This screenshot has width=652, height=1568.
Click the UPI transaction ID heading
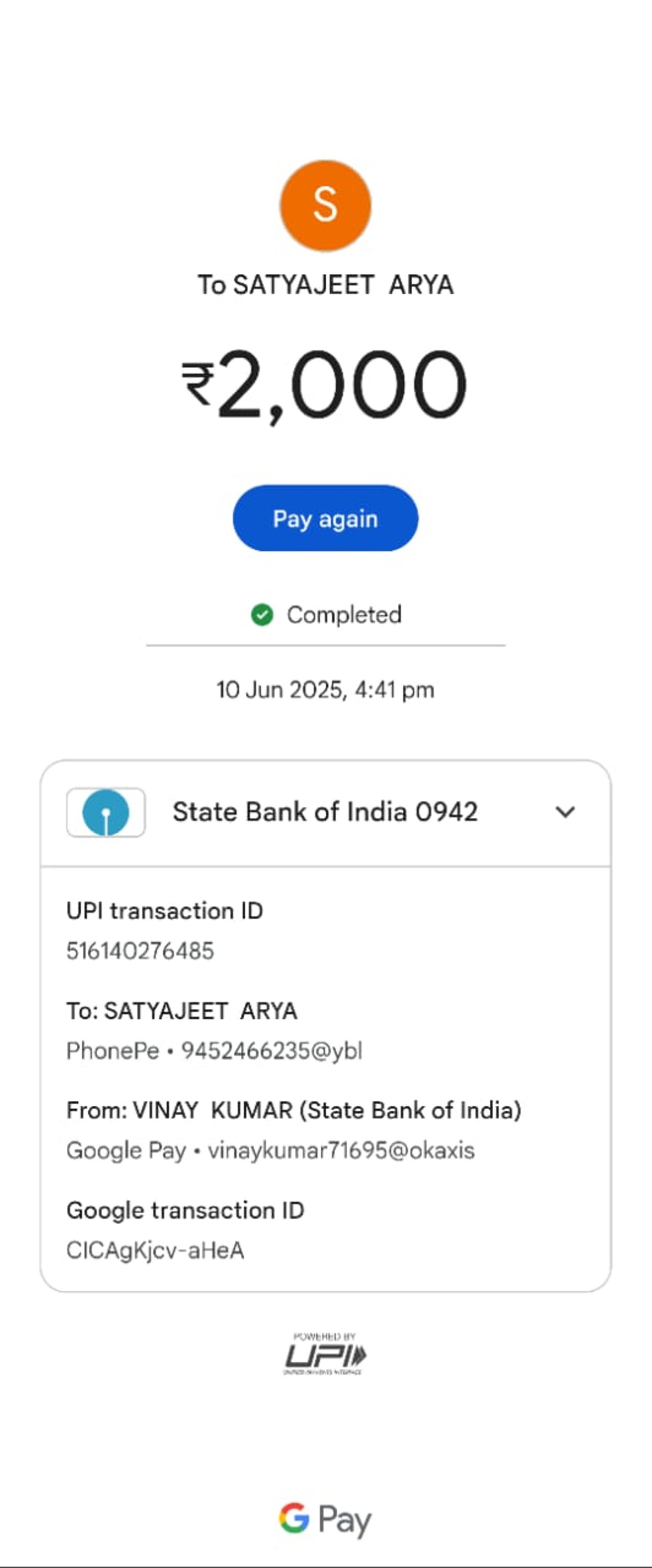click(x=164, y=911)
